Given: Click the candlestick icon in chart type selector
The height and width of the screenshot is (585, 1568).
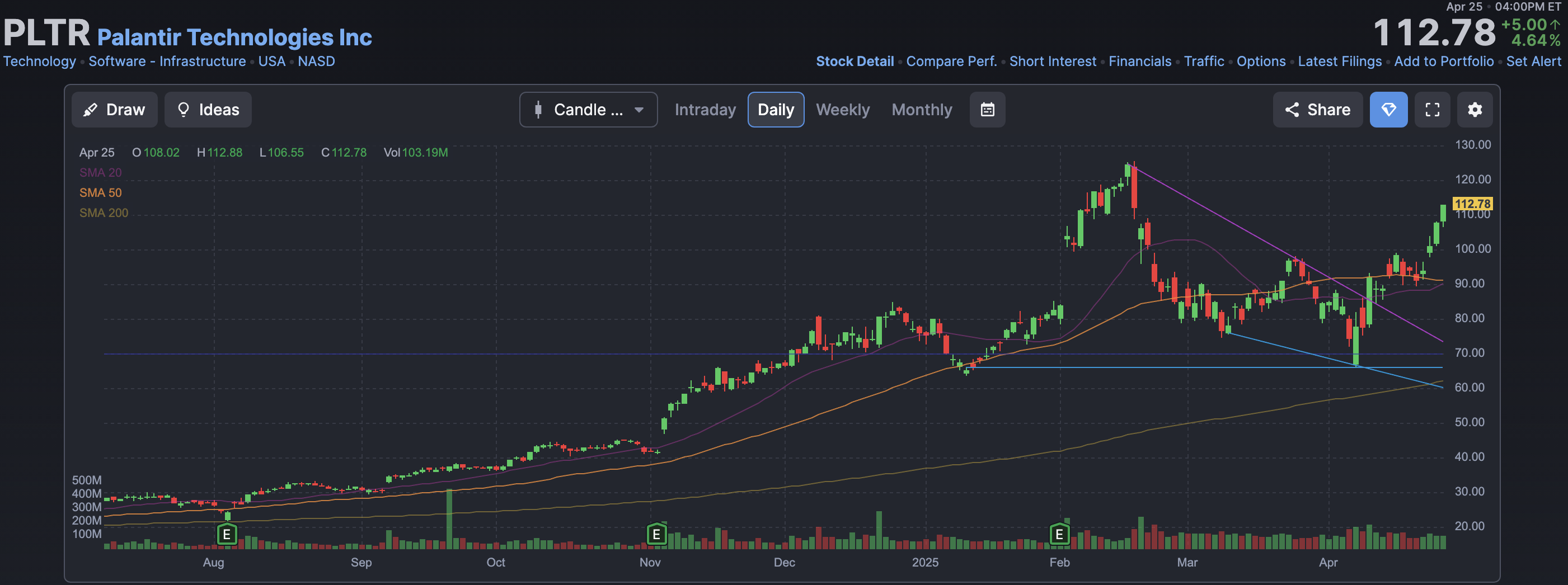Looking at the screenshot, I should (538, 110).
